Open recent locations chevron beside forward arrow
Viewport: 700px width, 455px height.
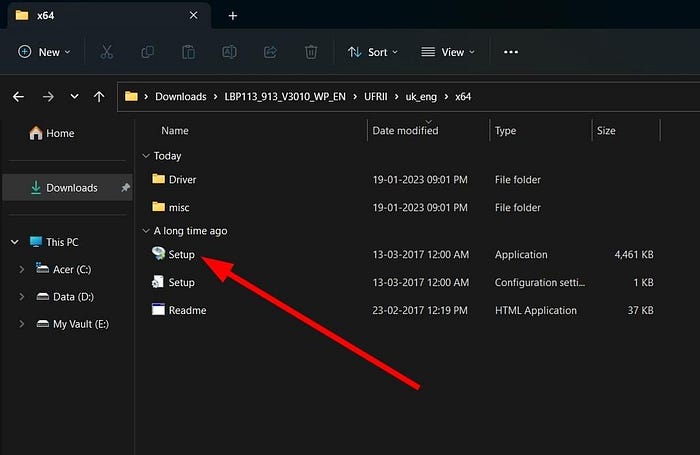(x=74, y=96)
